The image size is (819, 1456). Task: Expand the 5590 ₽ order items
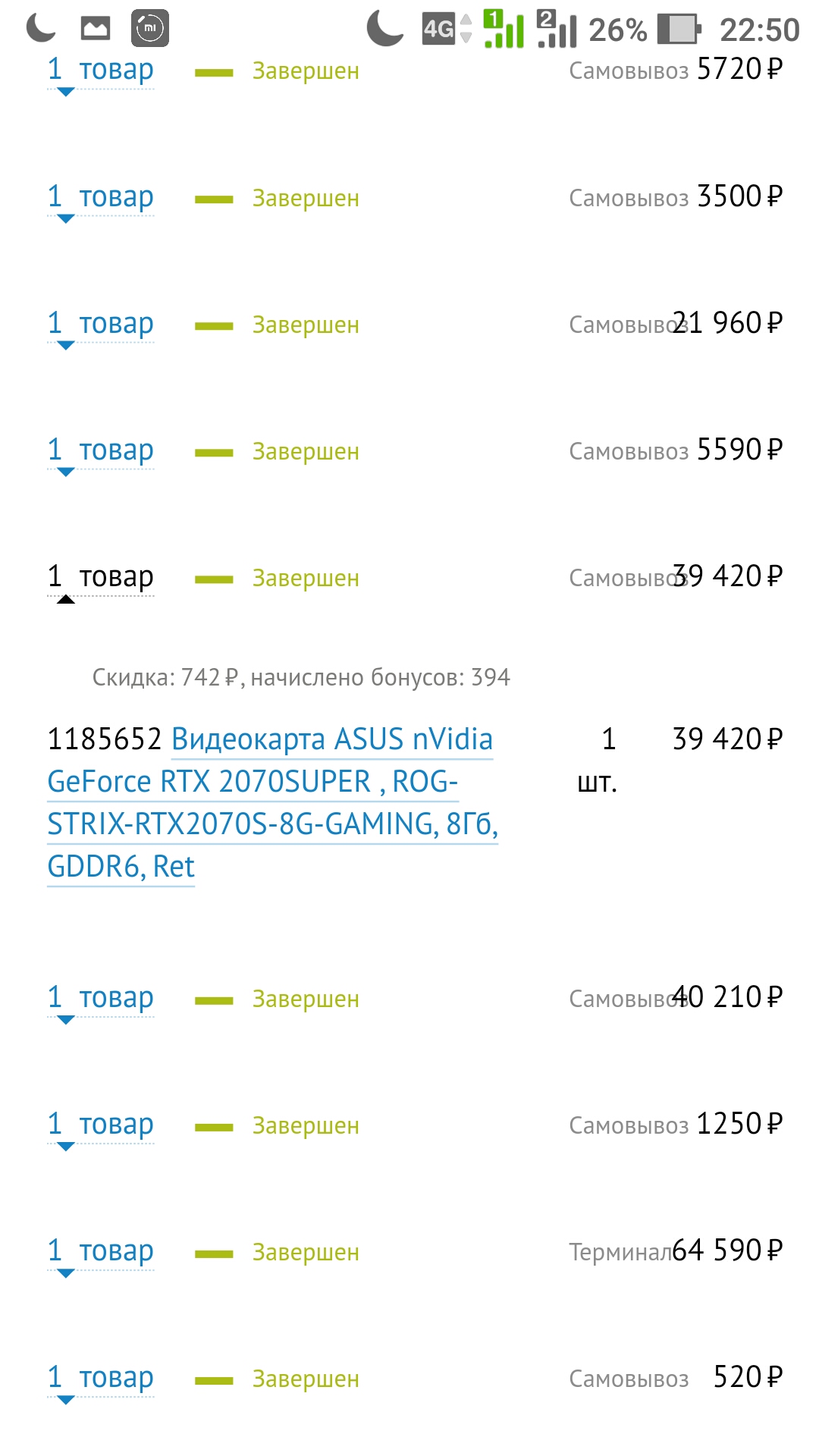coord(100,451)
